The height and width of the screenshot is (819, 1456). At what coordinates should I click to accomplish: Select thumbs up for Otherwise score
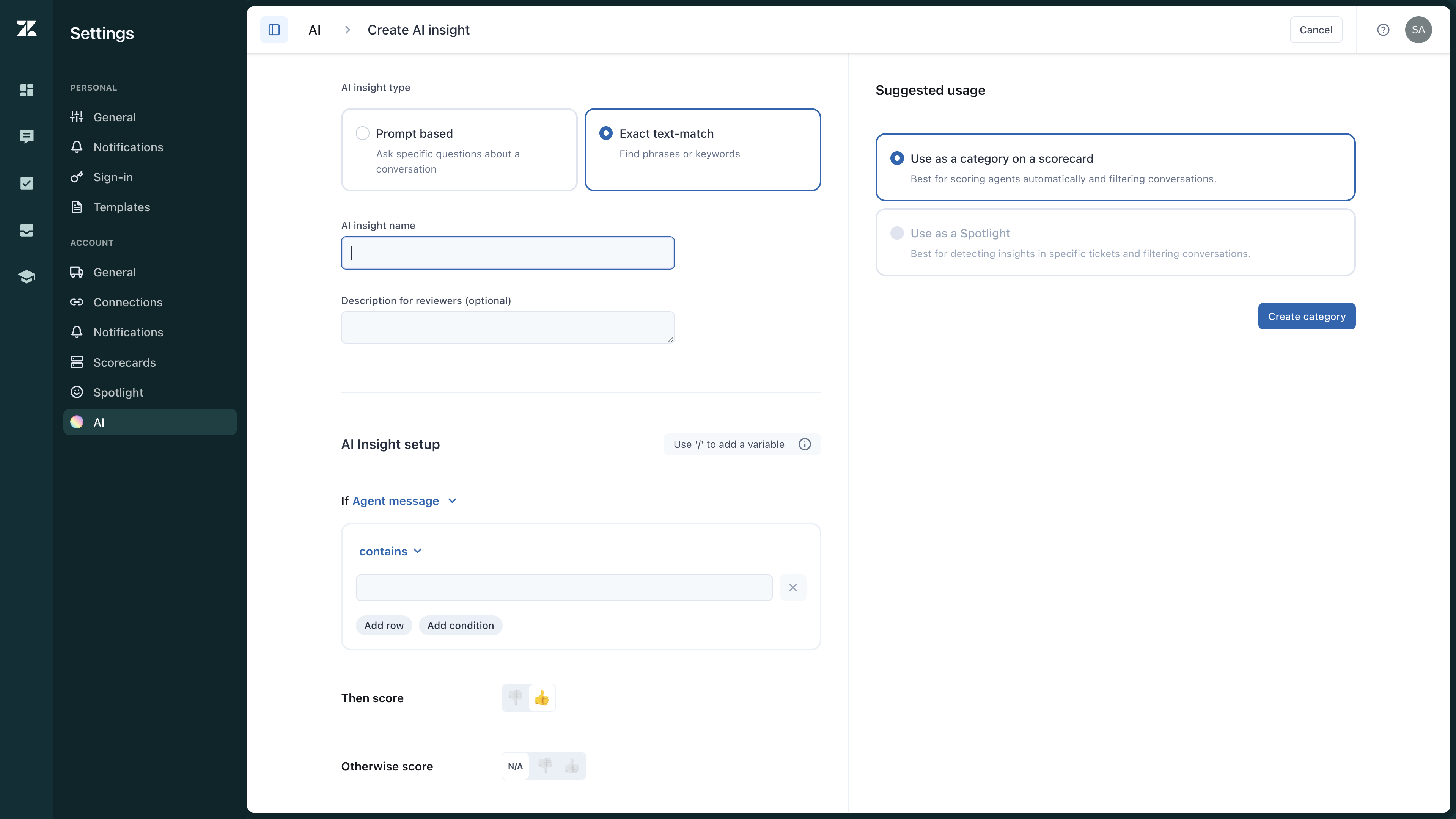[572, 766]
